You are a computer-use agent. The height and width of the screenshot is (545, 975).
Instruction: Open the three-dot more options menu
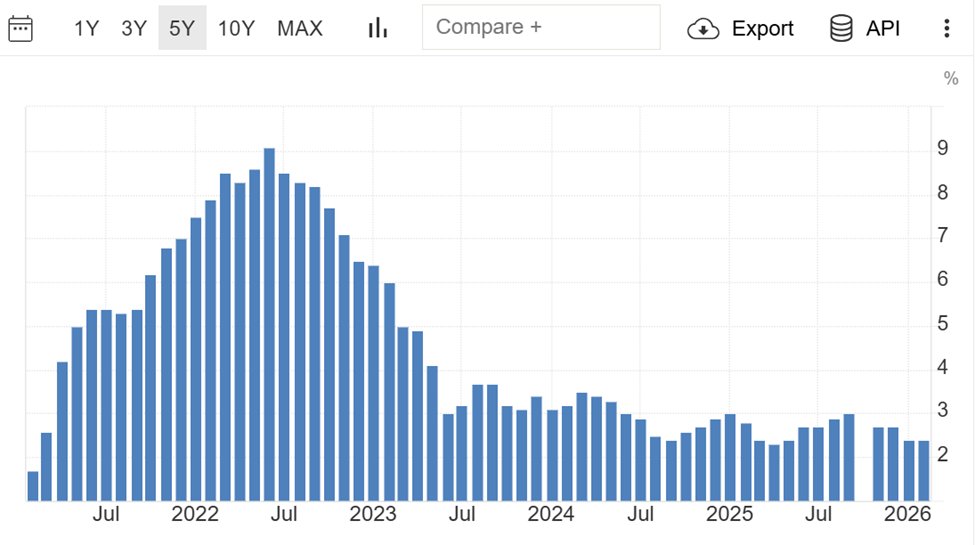[x=946, y=29]
